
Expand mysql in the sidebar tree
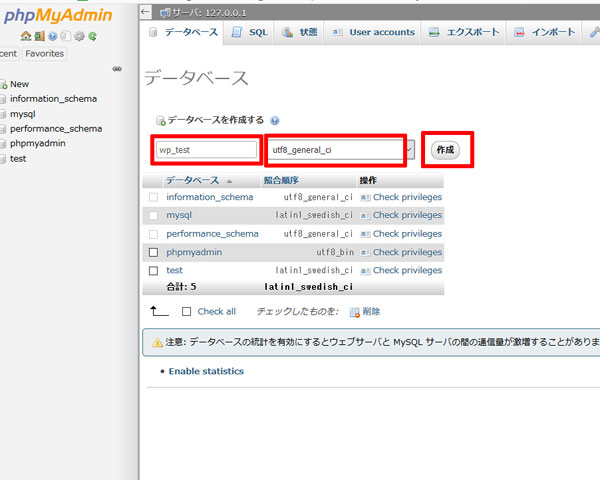pos(3,114)
